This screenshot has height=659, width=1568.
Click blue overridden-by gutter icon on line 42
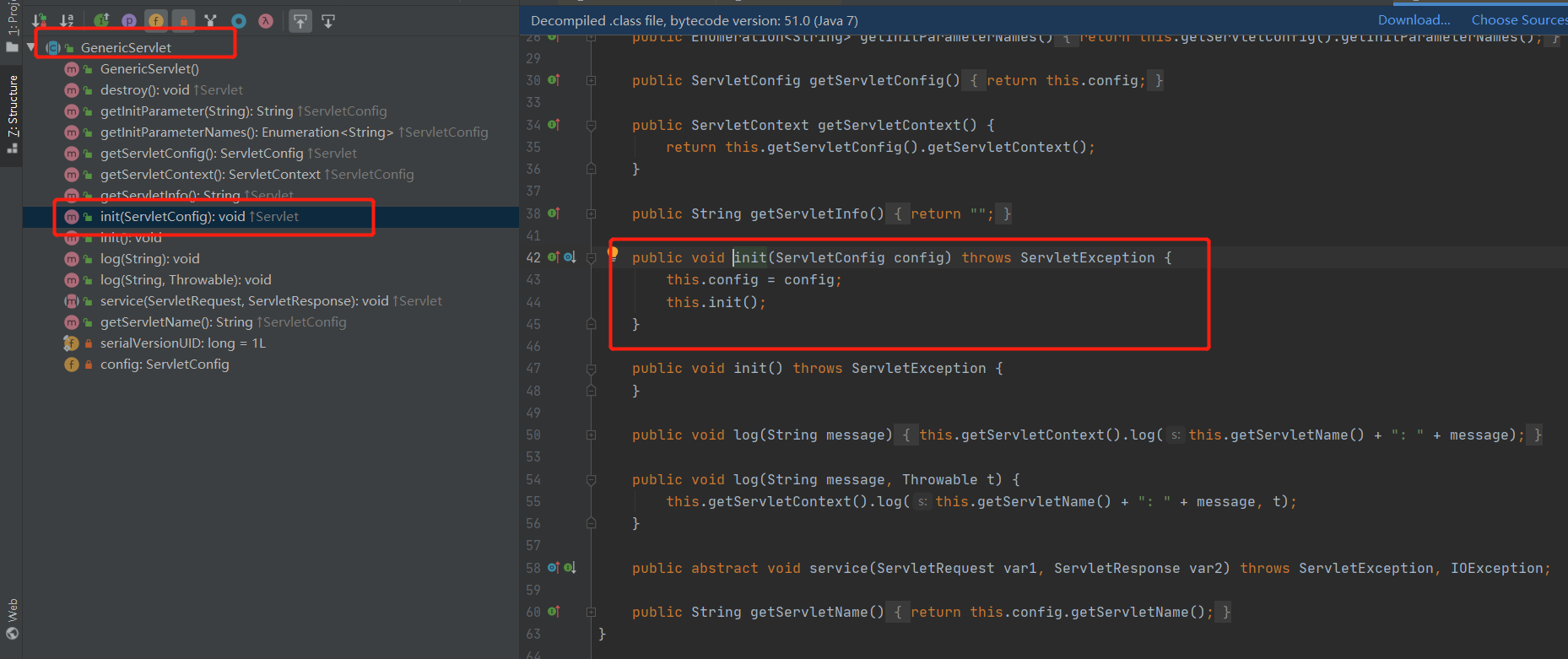coord(570,257)
